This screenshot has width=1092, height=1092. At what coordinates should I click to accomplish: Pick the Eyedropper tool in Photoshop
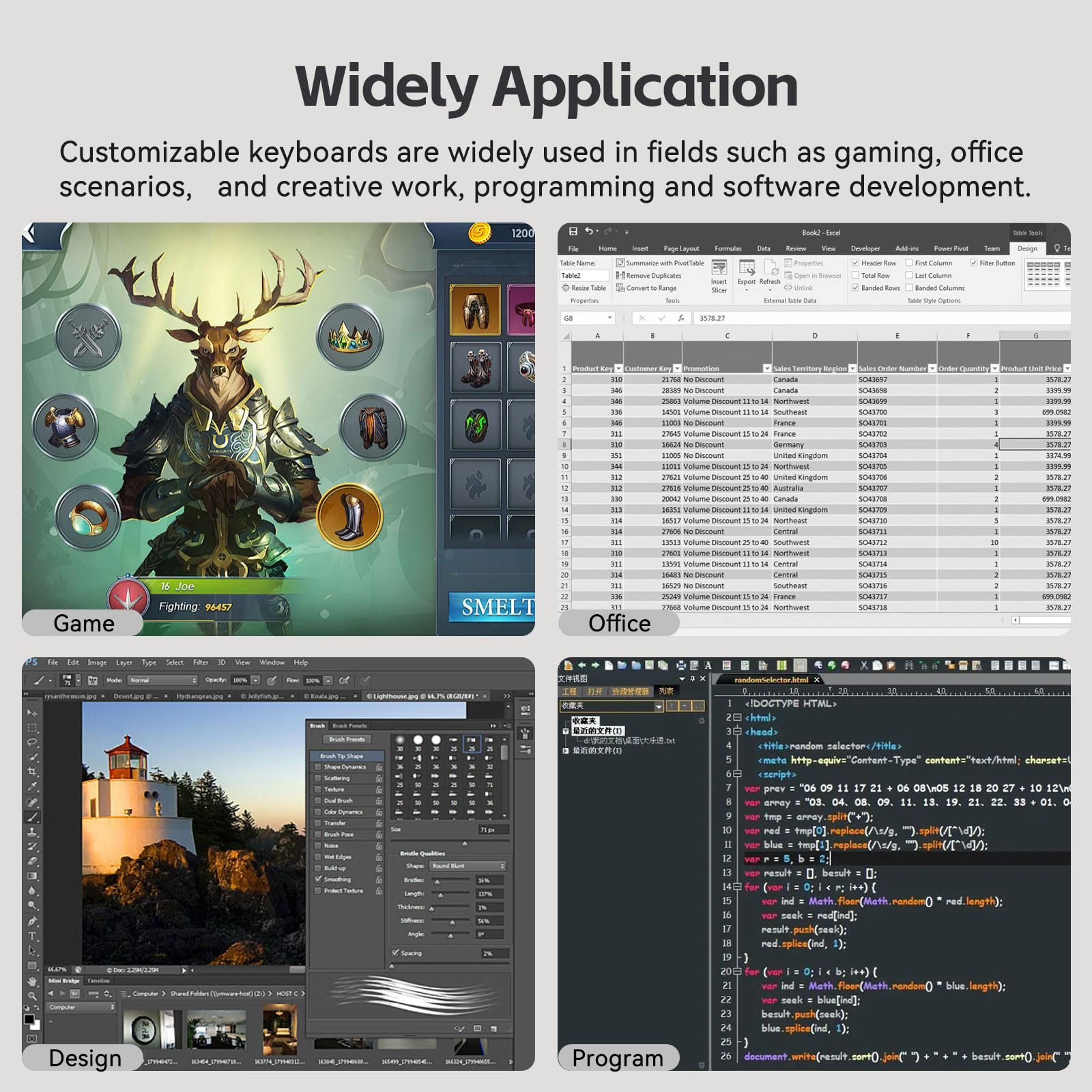click(32, 786)
